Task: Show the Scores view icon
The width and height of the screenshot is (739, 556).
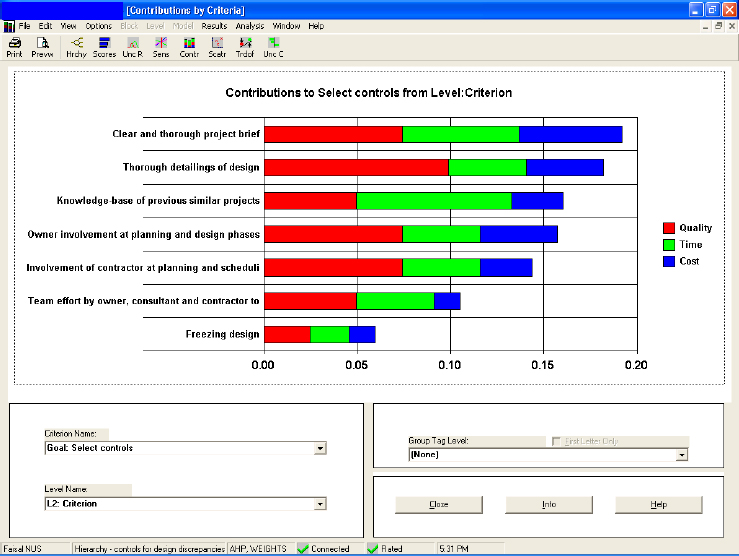Action: pos(104,47)
